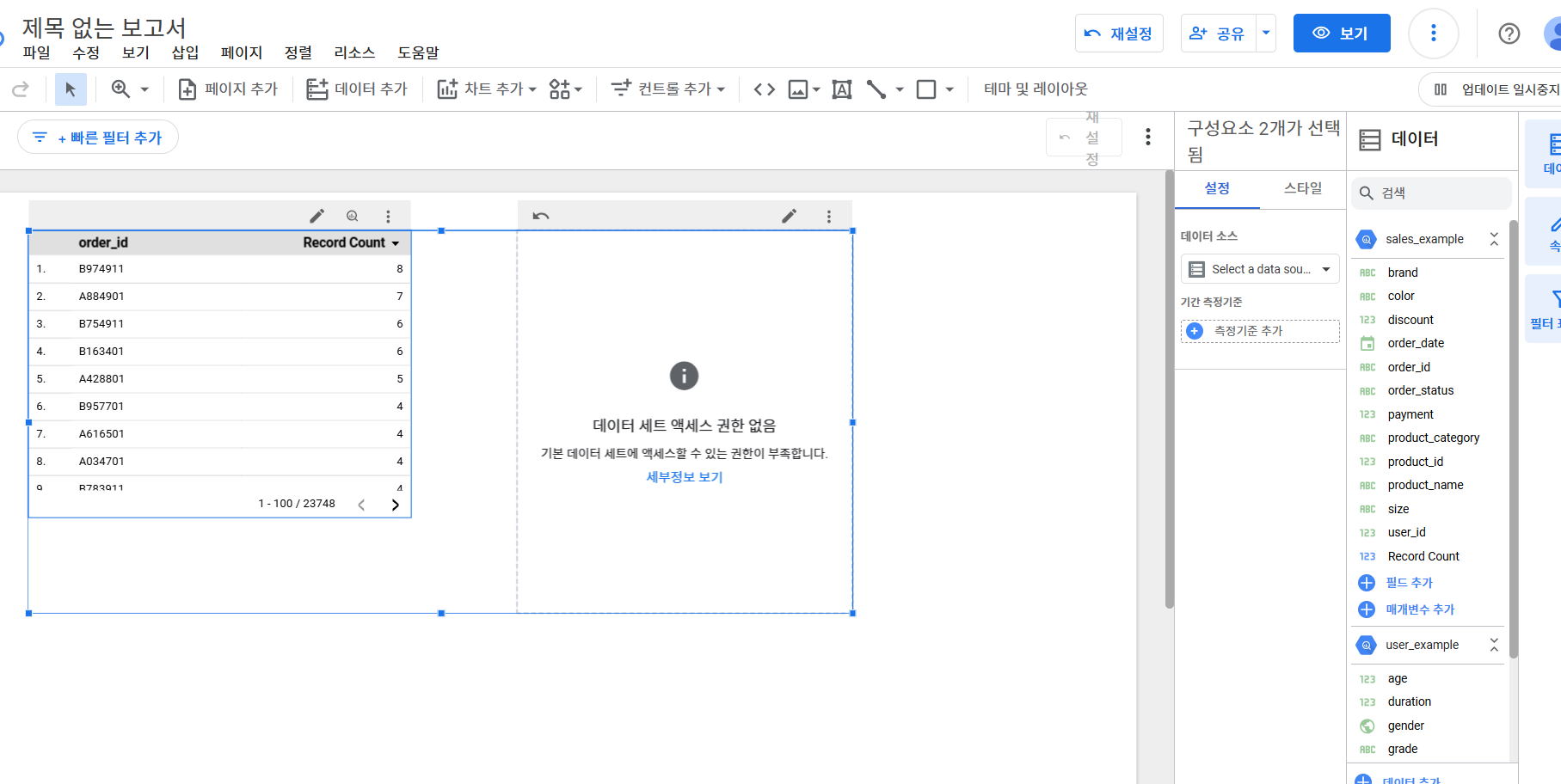Click 페이지 추가 add page button
This screenshot has width=1561, height=784.
[x=228, y=89]
